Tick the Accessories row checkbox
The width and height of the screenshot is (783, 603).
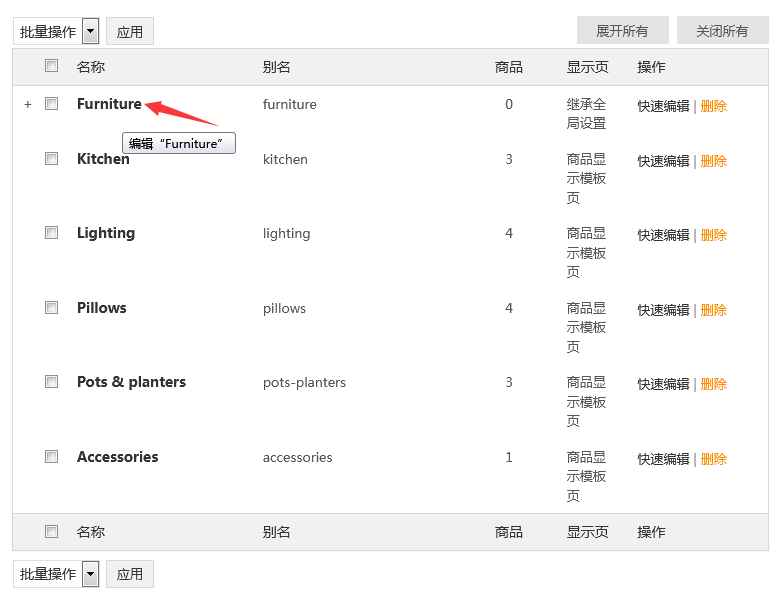pos(52,457)
